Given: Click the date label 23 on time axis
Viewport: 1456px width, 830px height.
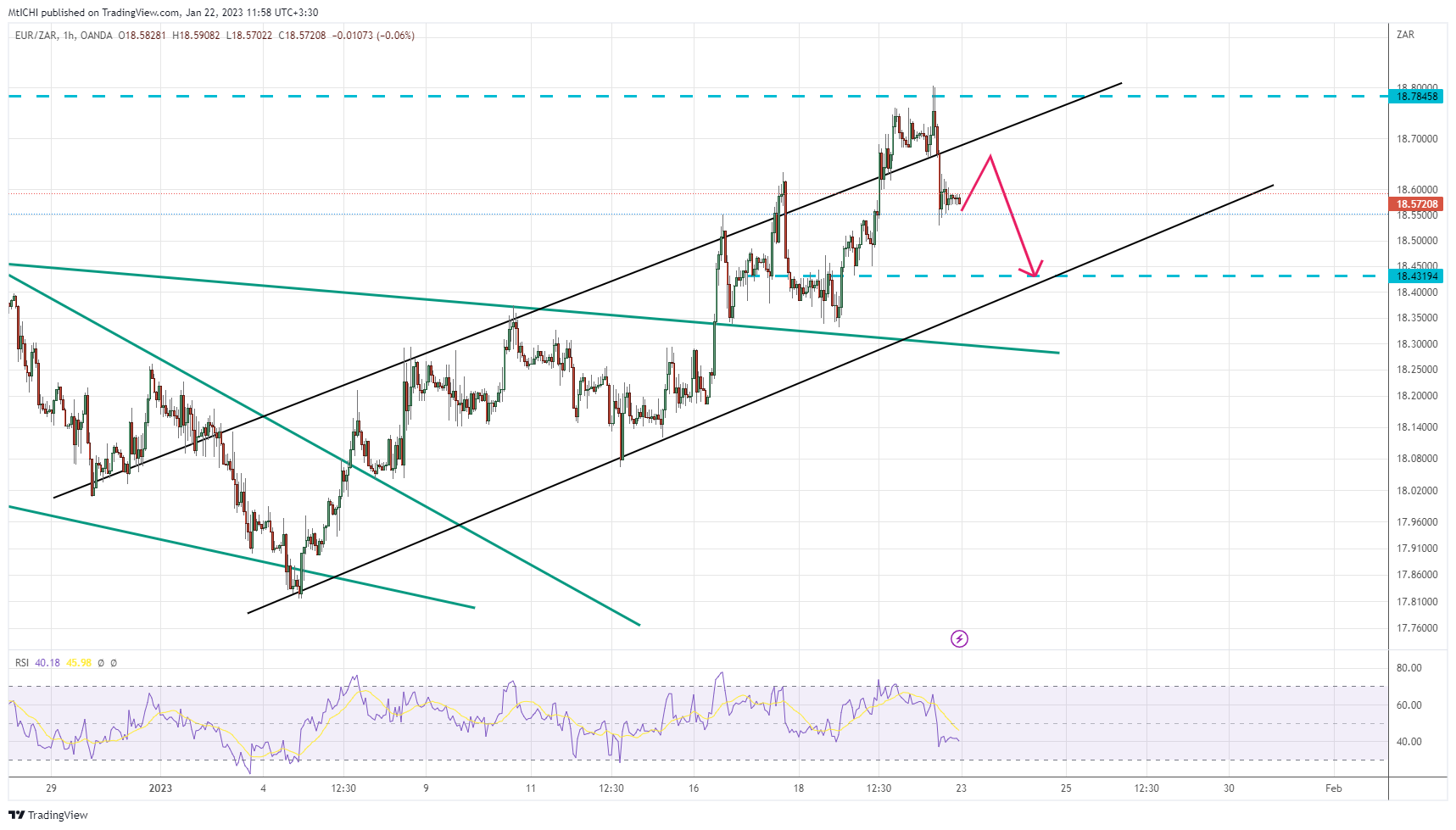Looking at the screenshot, I should (x=961, y=788).
